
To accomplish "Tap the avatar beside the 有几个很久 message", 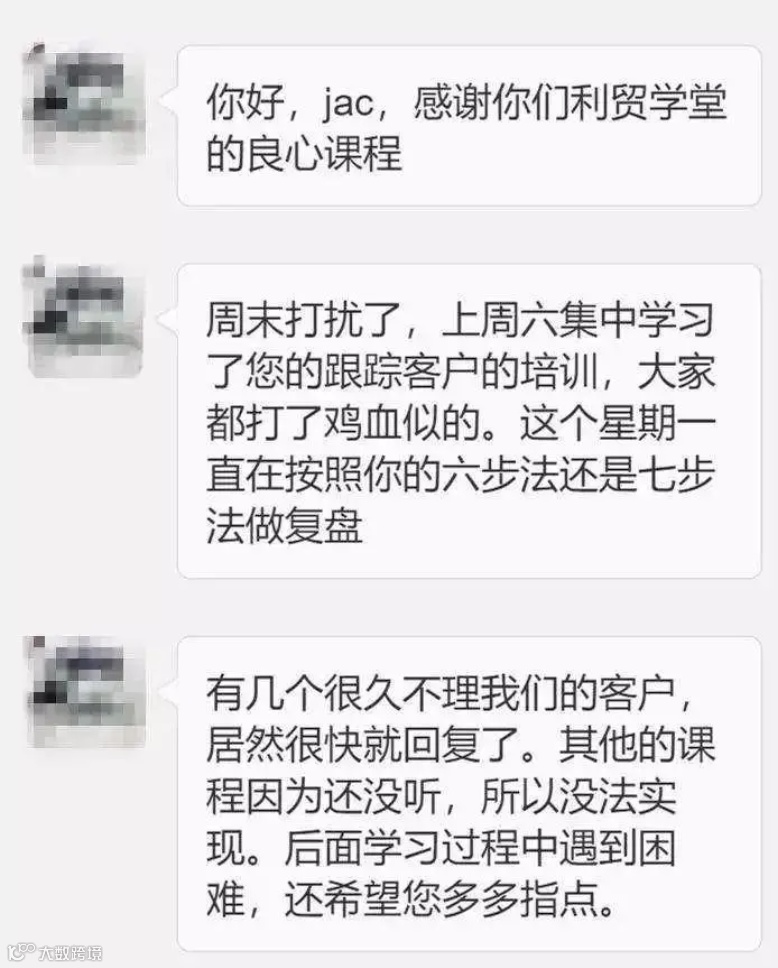I will click(x=85, y=691).
